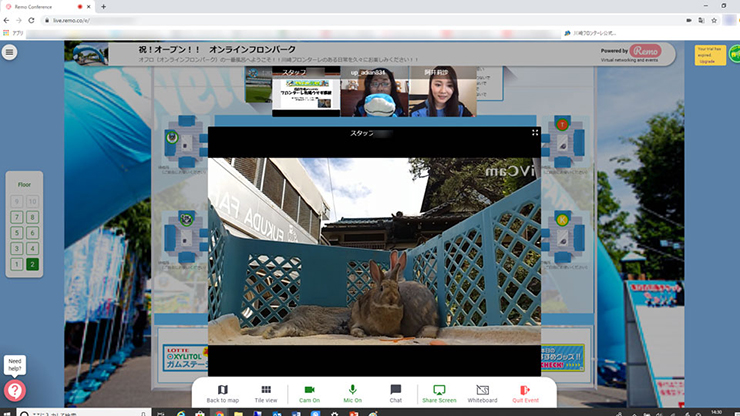
Task: Select Floor 2 in floor picker
Action: point(33,264)
